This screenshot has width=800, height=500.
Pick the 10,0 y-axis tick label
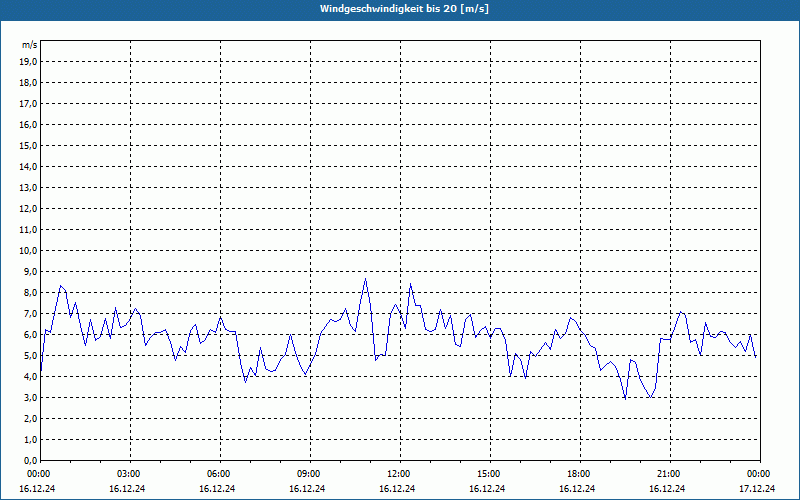click(28, 251)
